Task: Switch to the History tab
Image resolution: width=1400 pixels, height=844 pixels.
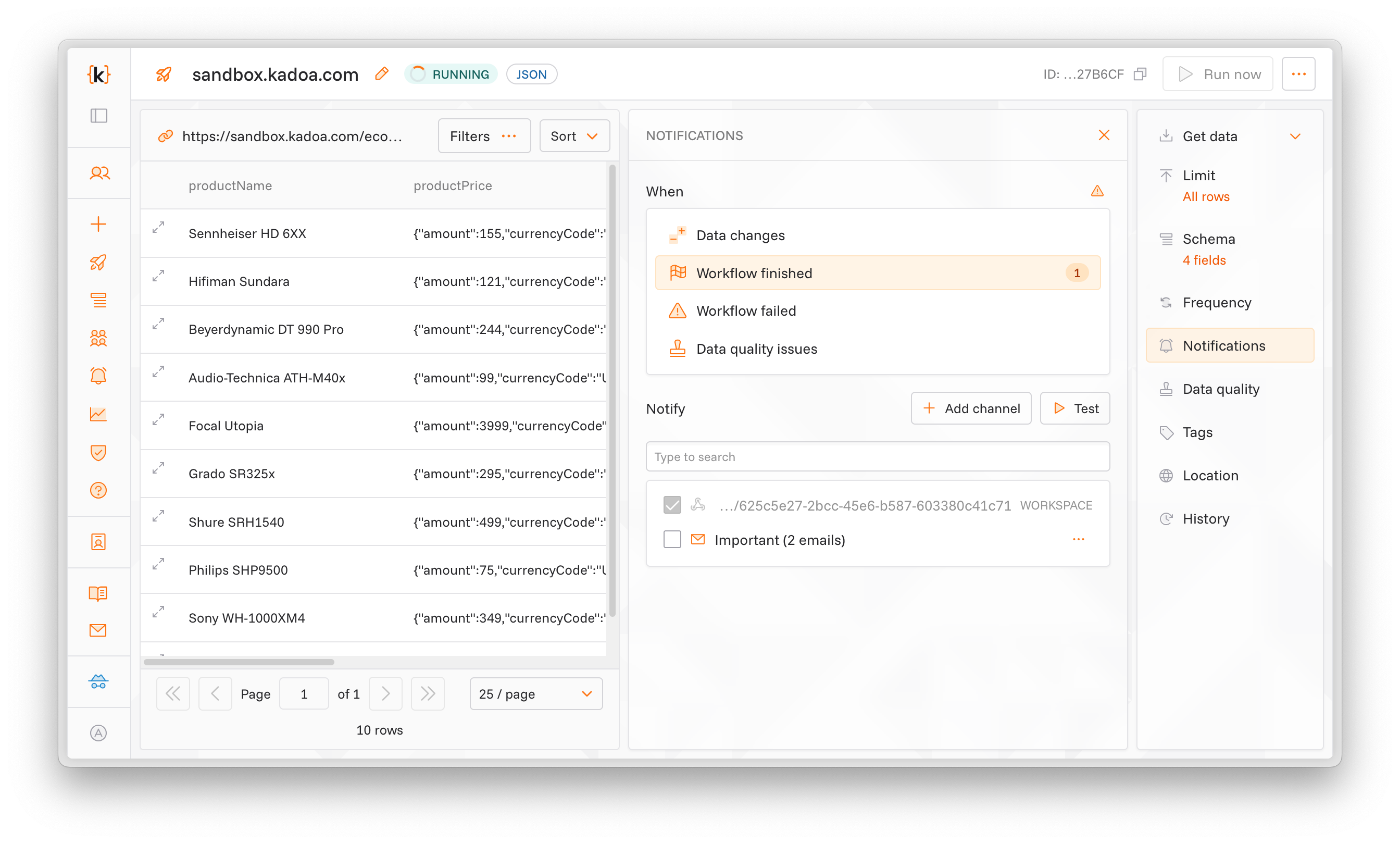Action: coord(1206,519)
